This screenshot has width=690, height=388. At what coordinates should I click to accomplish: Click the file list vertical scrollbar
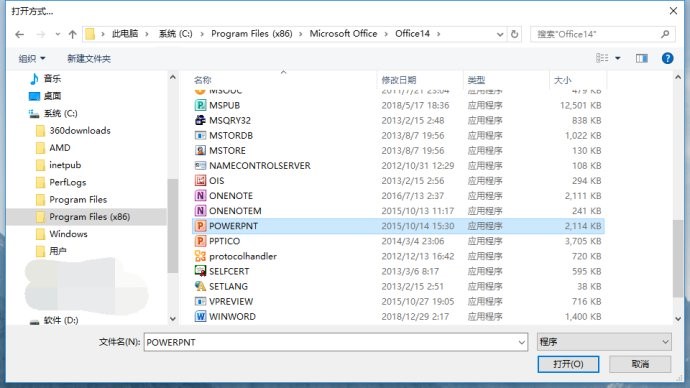[678, 258]
